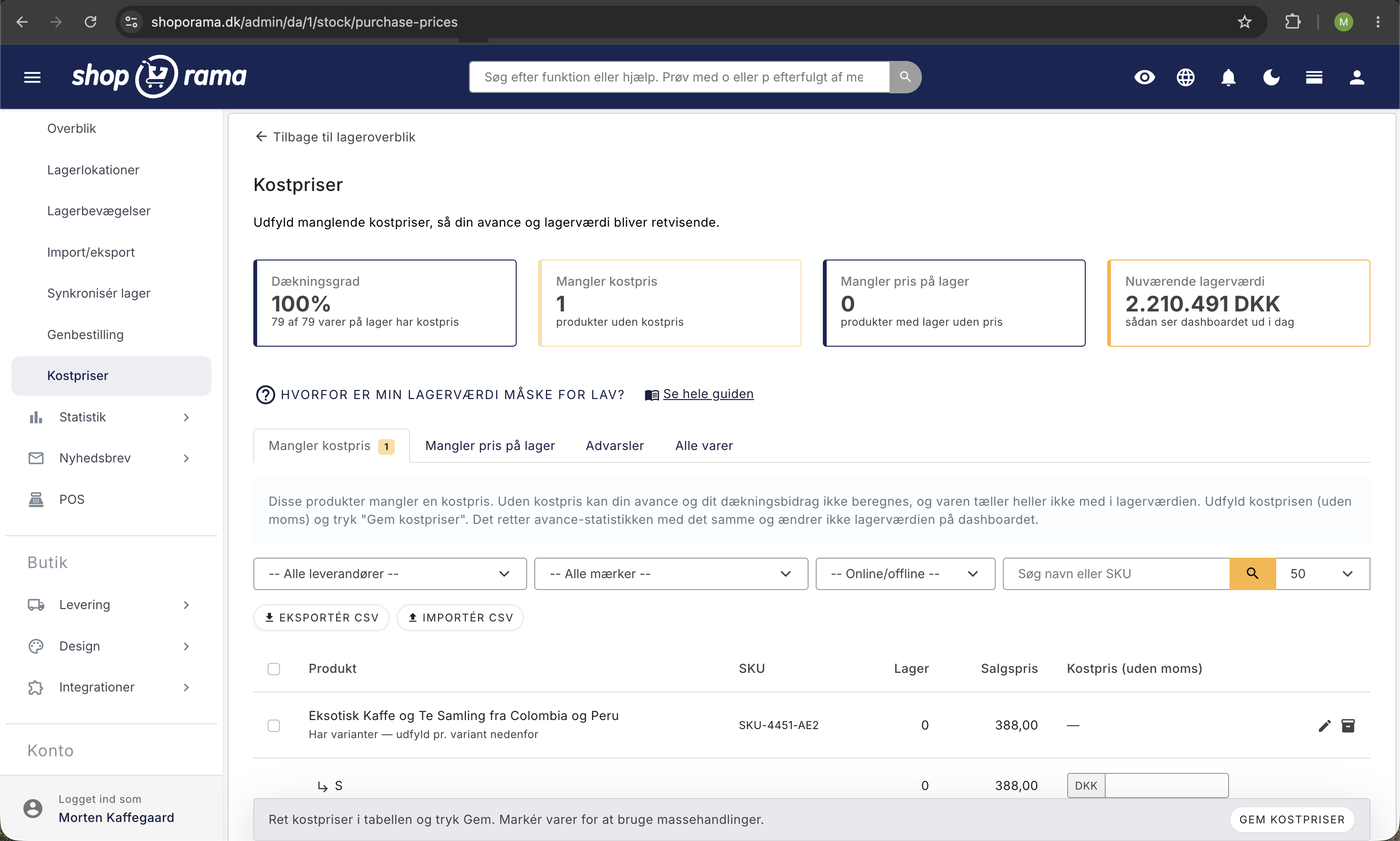
Task: Click Tilbage til lageroverblik link
Action: point(335,137)
